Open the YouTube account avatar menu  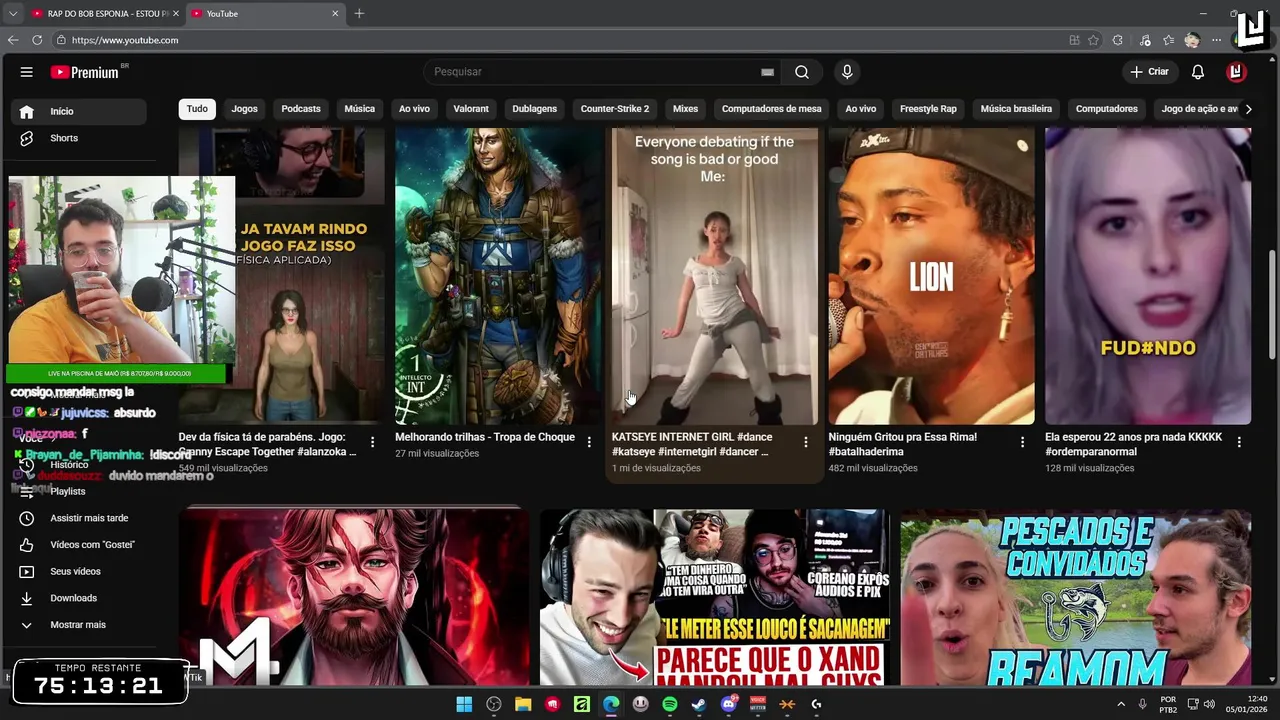tap(1236, 72)
